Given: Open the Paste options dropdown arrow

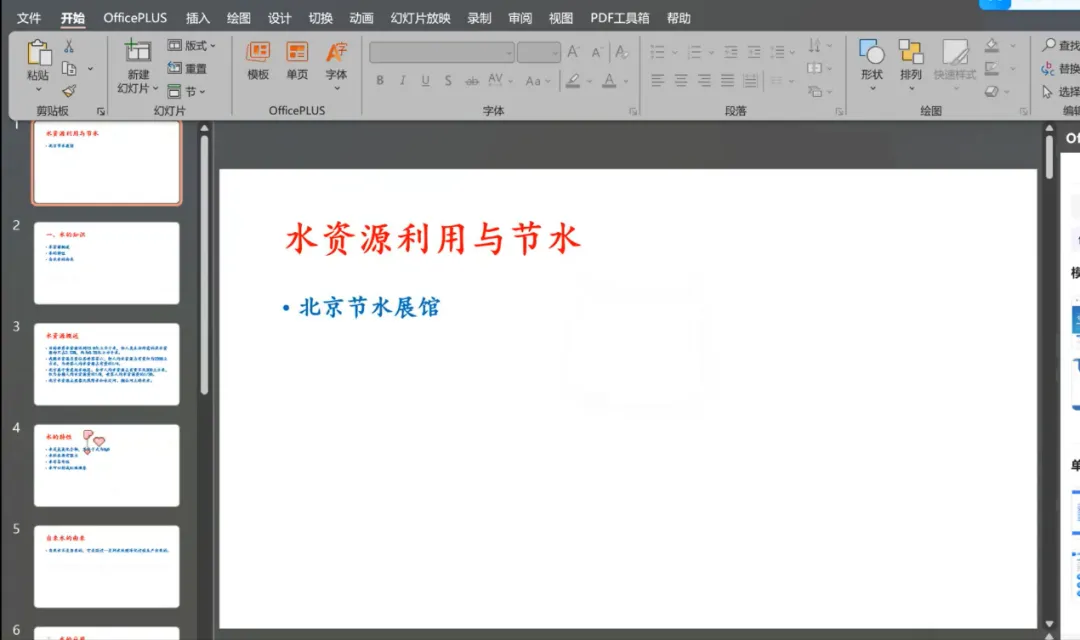Looking at the screenshot, I should [x=39, y=90].
